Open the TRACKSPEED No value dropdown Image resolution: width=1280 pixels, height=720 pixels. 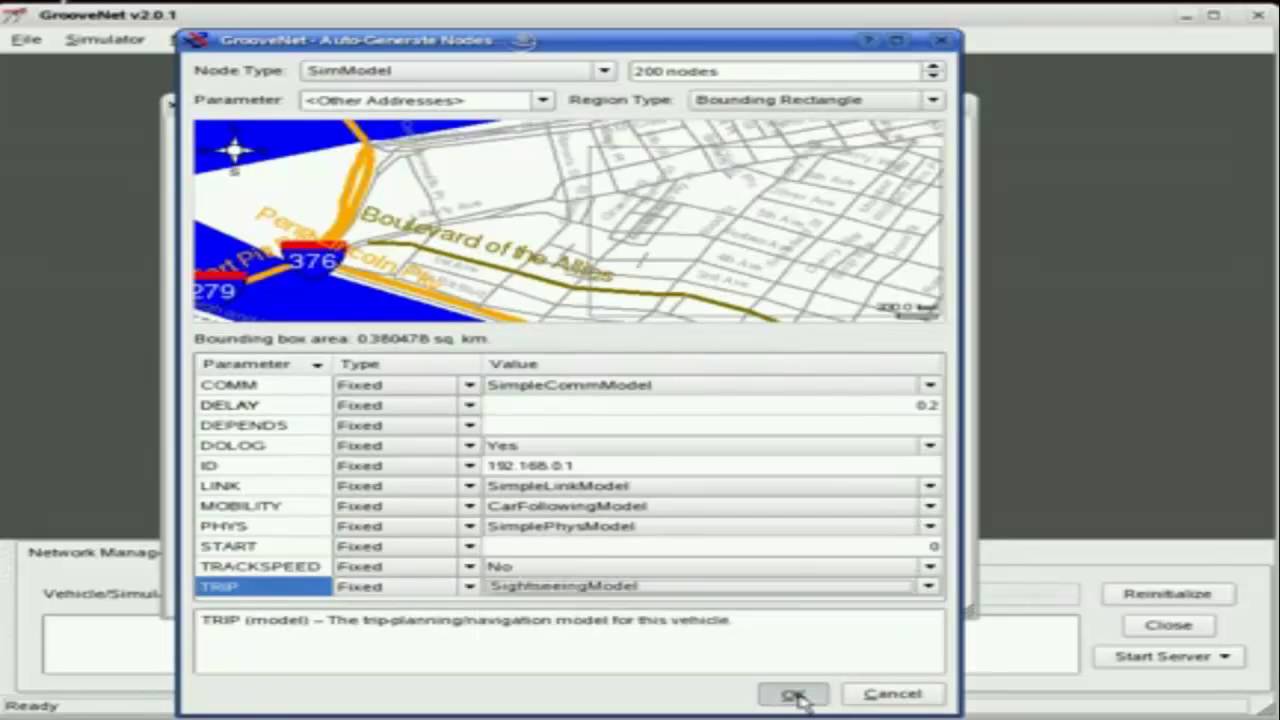tap(930, 566)
